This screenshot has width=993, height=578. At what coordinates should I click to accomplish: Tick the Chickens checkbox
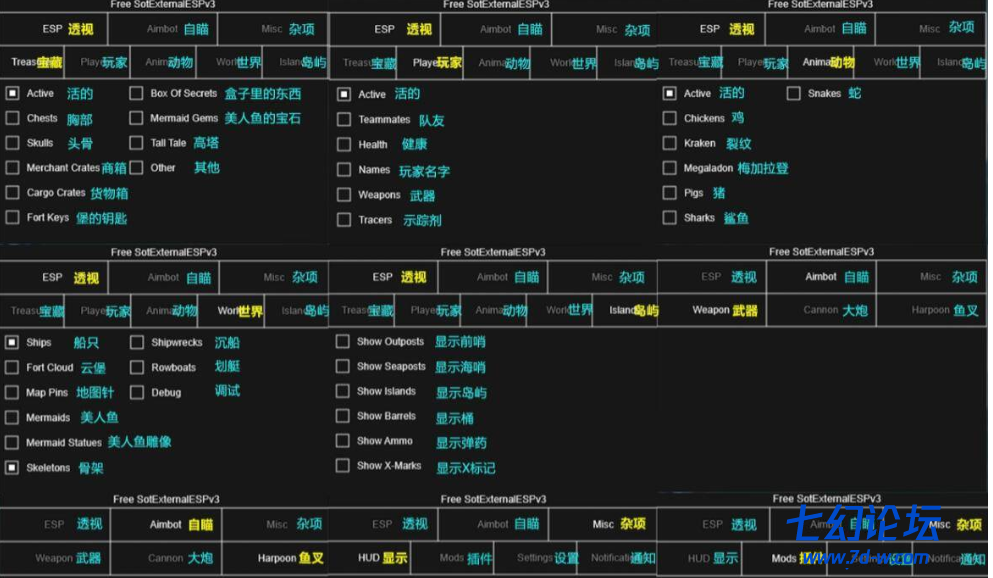[669, 118]
